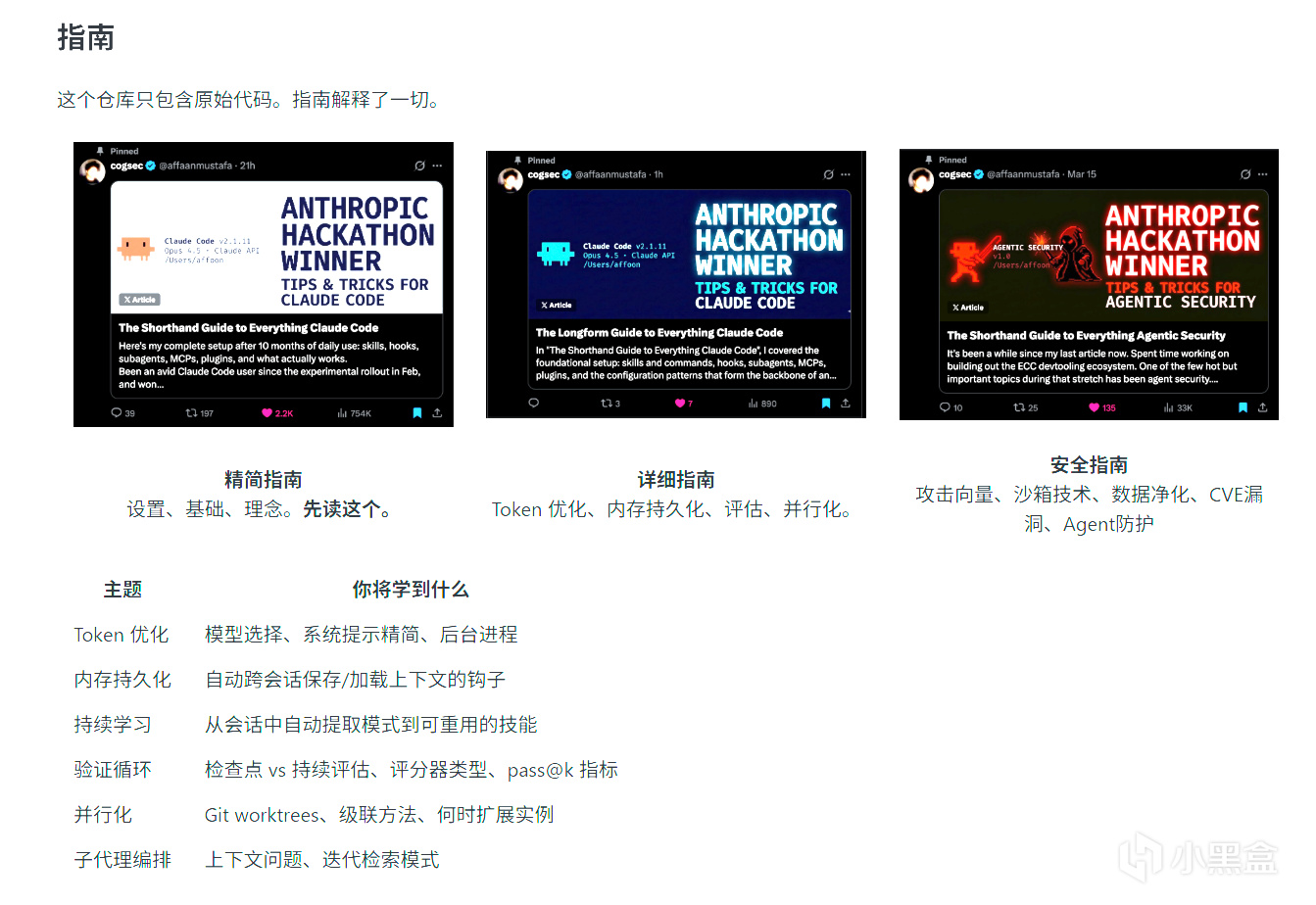This screenshot has height=905, width=1316.
Task: Click the cogsec avatar on the Mar 15 tweet
Action: [x=921, y=180]
